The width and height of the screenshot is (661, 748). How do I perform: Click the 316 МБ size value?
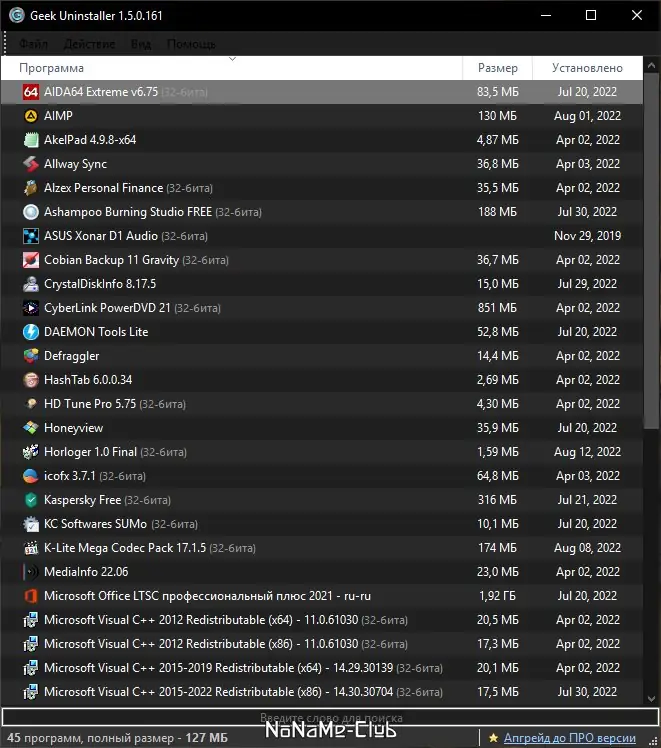pos(497,500)
